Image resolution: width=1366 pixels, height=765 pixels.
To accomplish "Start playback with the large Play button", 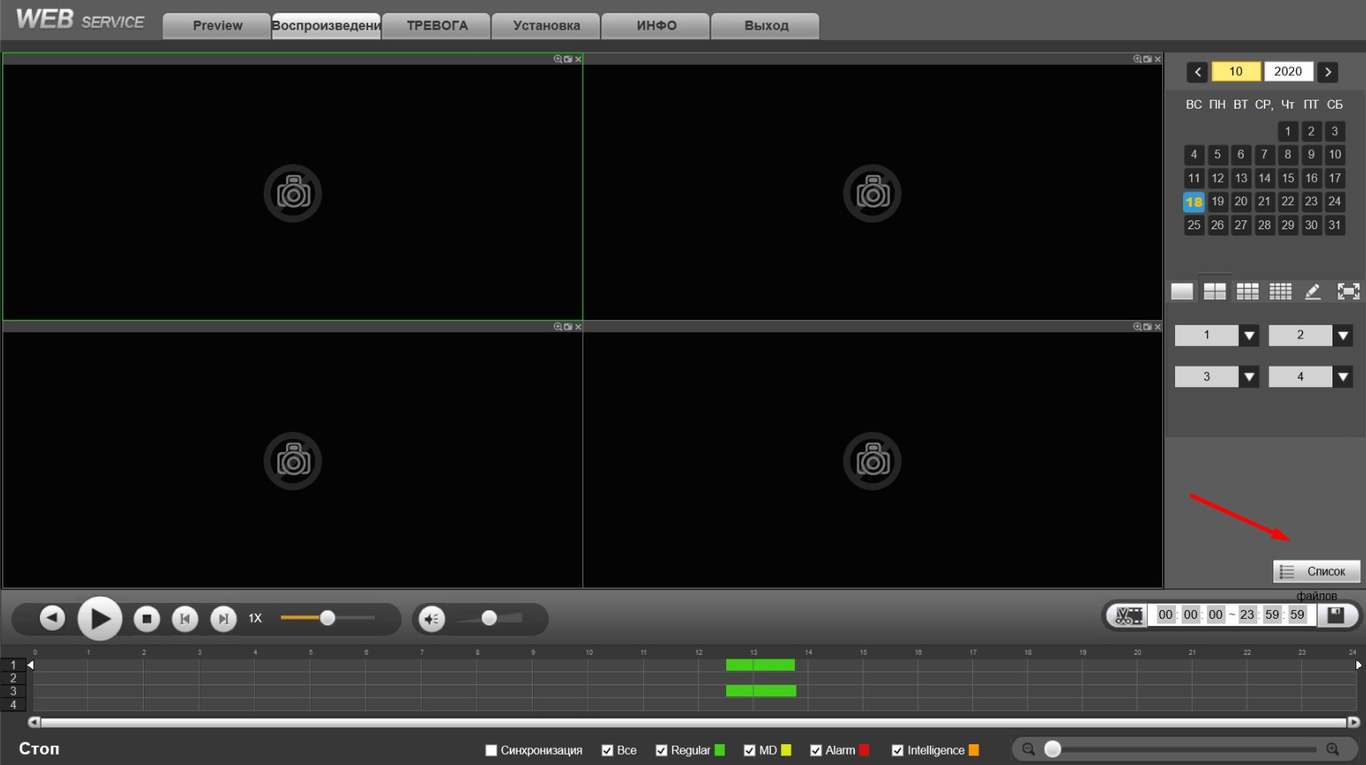I will point(100,619).
